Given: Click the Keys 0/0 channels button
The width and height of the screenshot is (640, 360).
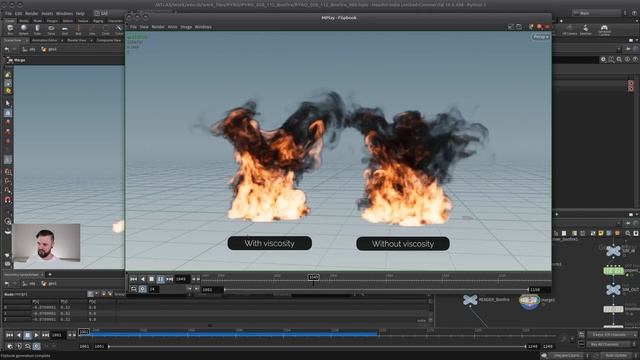Looking at the screenshot, I should [612, 335].
